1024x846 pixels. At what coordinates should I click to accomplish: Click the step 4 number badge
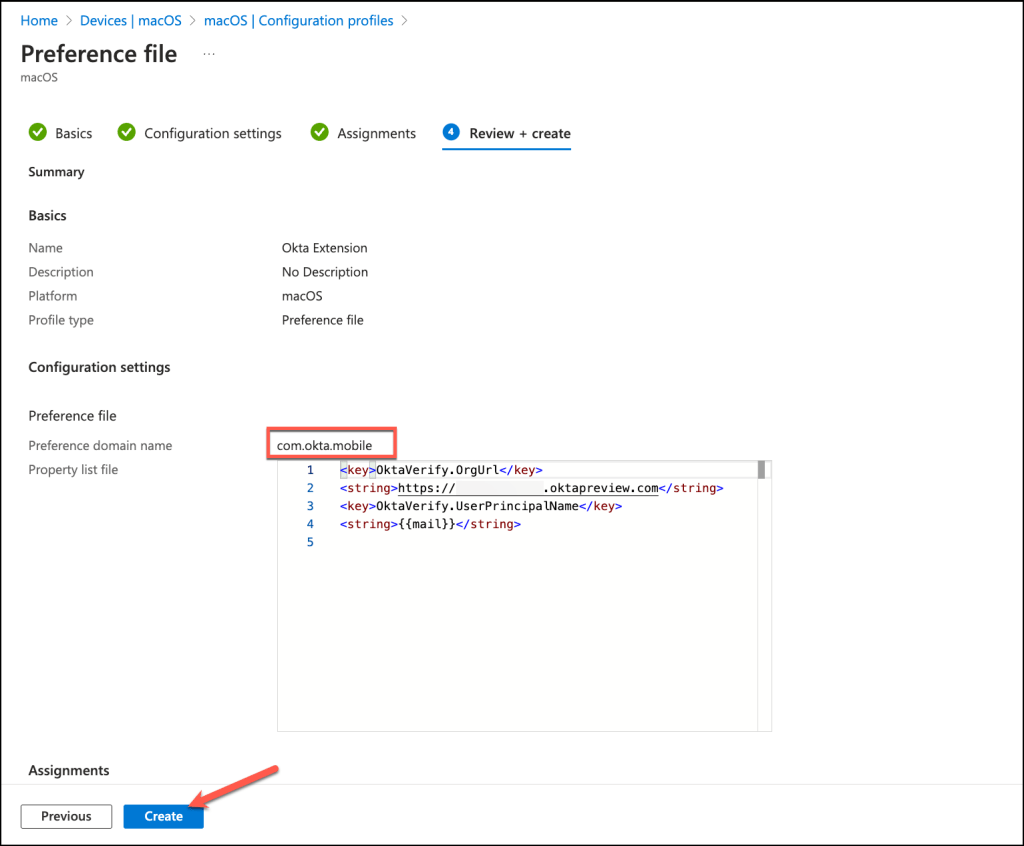[x=451, y=132]
